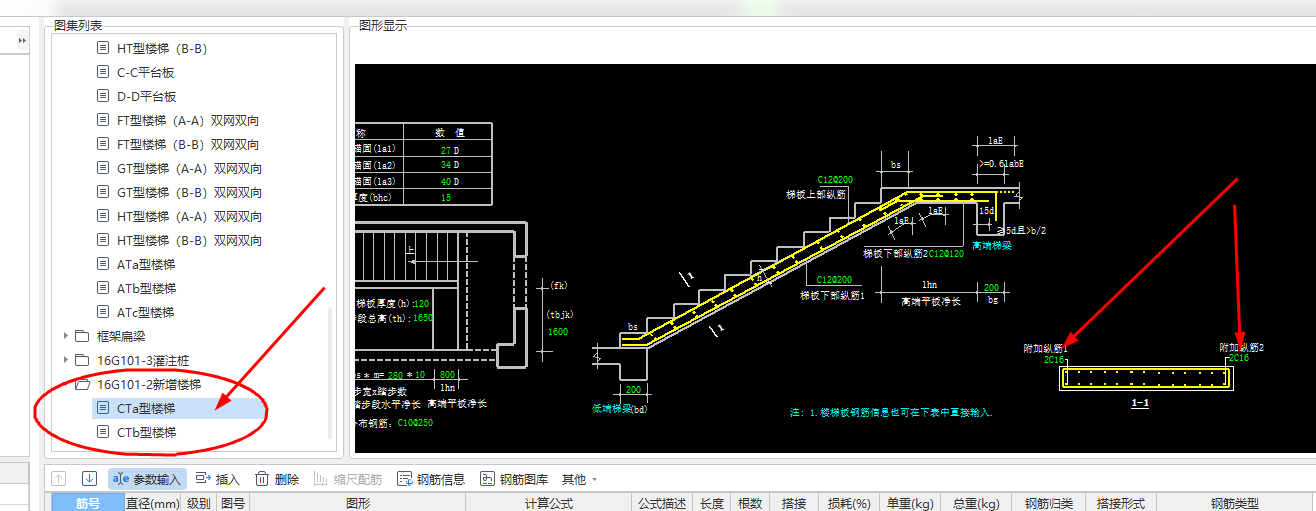Screen dimensions: 1316x511
Task: Select ATb型楼梯 tree item
Action: pos(146,288)
